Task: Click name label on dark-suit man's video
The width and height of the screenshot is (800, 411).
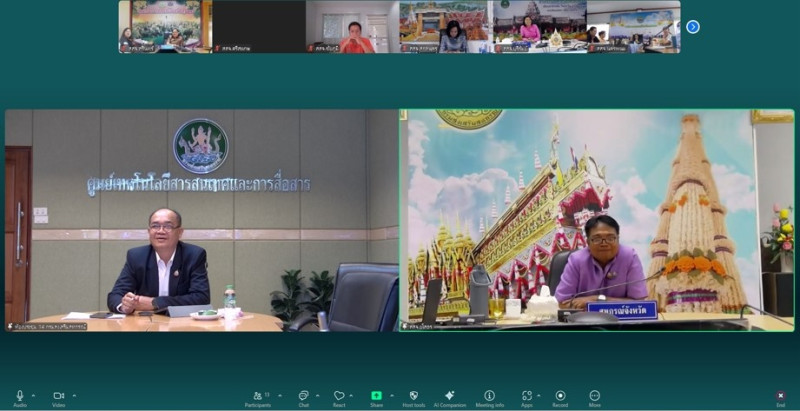Action: click(x=47, y=326)
